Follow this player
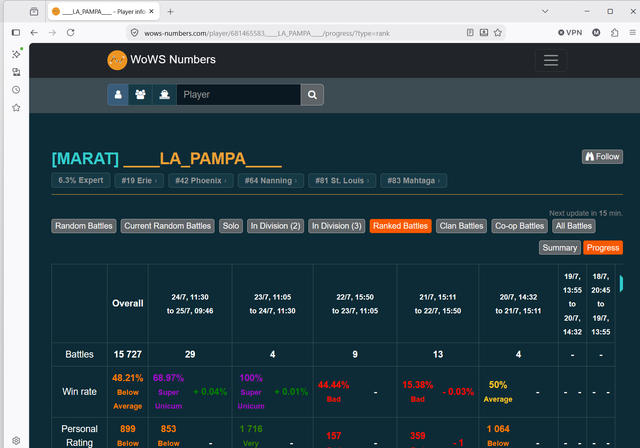Screen dimensions: 640x448 click(602, 157)
